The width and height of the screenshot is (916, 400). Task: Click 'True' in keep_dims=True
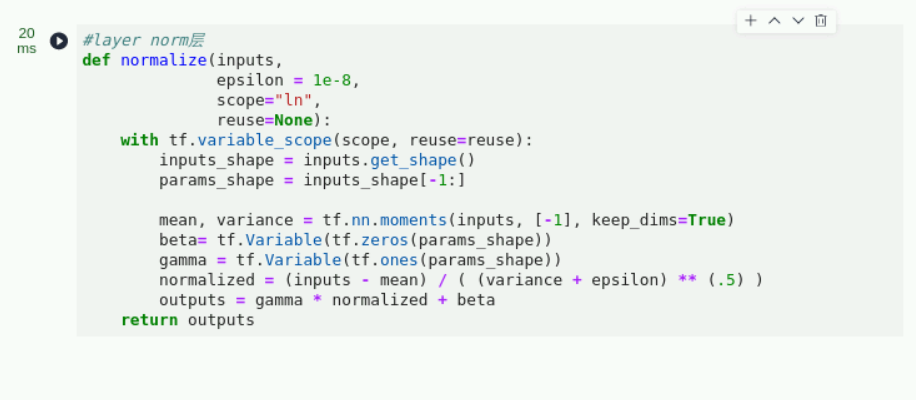click(706, 220)
